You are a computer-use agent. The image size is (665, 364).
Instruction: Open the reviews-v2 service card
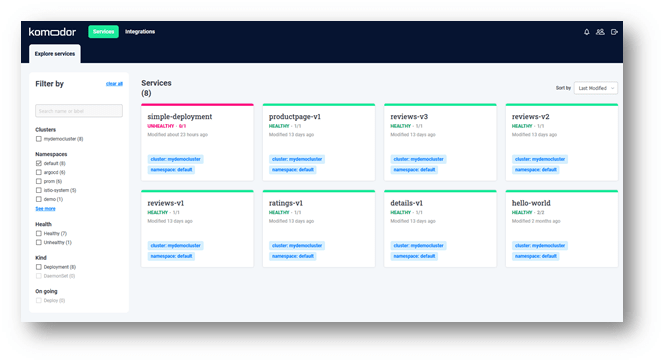pyautogui.click(x=562, y=143)
